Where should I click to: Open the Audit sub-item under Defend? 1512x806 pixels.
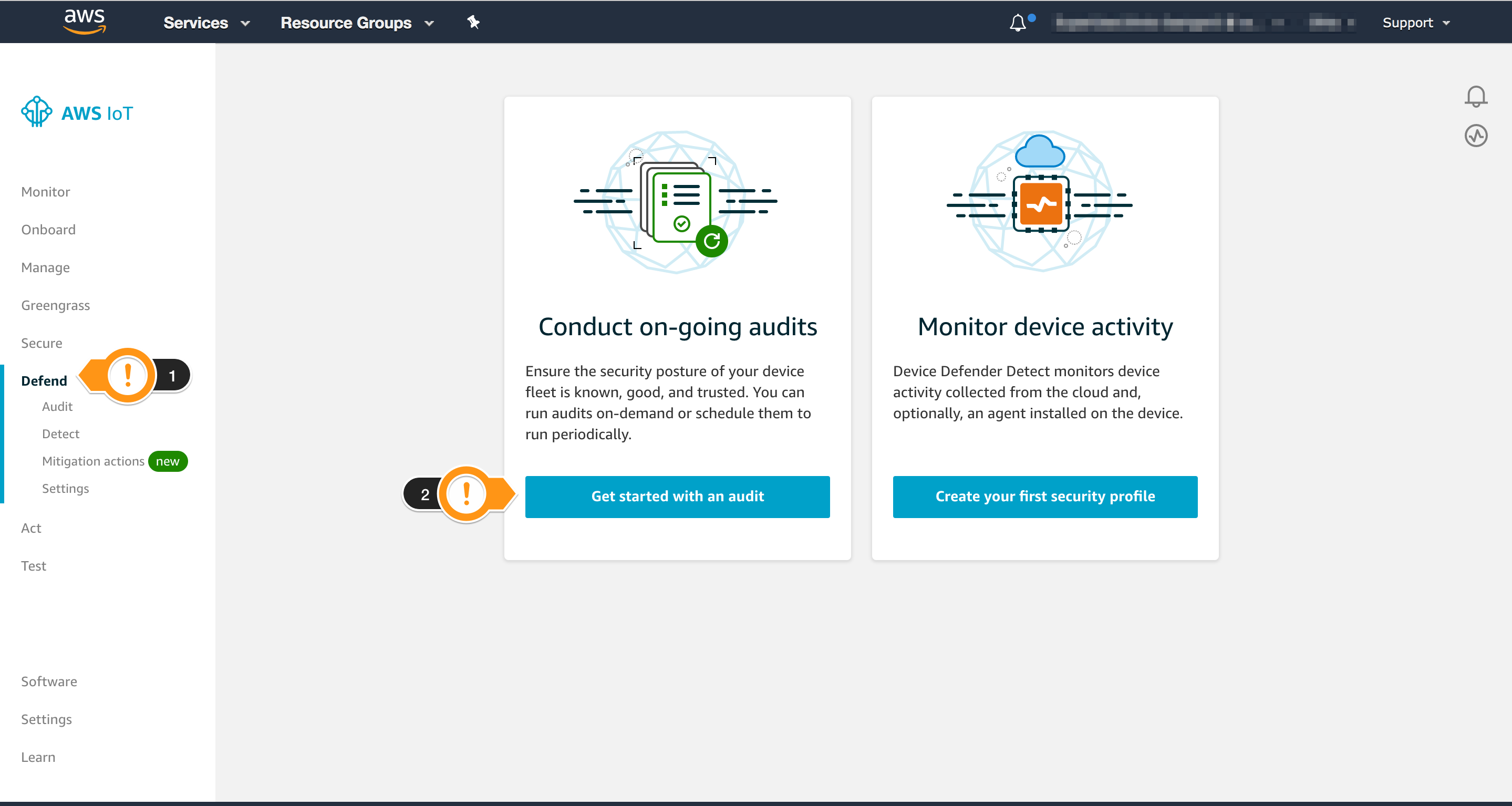tap(57, 407)
